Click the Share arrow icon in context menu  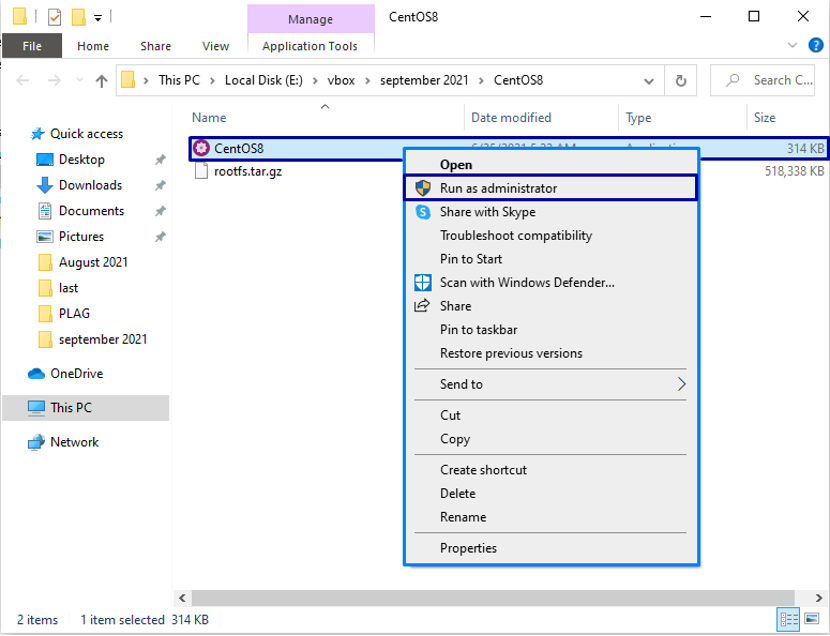coord(422,306)
